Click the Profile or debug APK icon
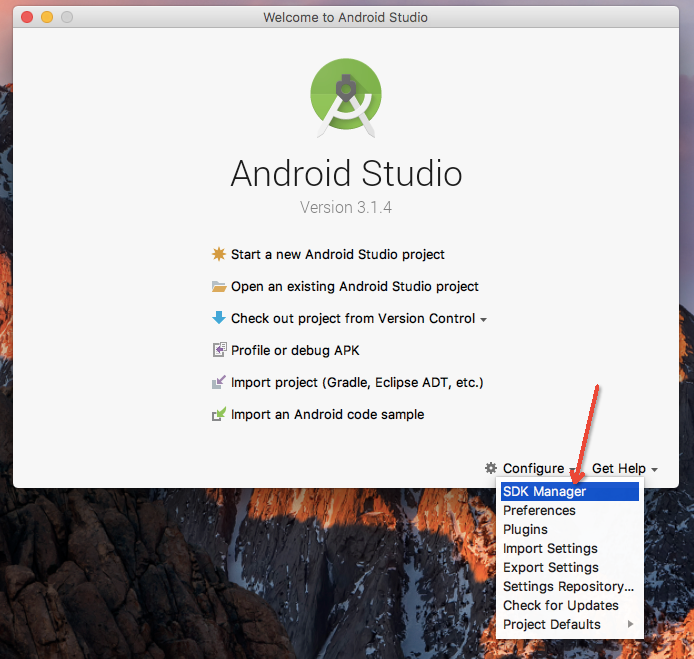 click(219, 350)
